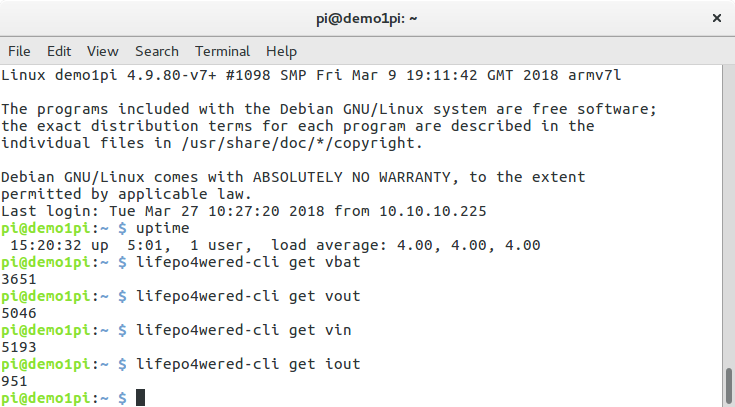Click the vbat output value 3651
The width and height of the screenshot is (735, 407).
19,279
